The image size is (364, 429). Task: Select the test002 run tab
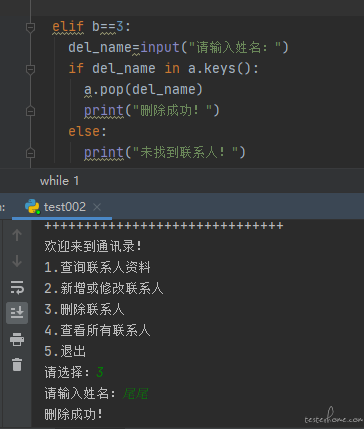(62, 207)
